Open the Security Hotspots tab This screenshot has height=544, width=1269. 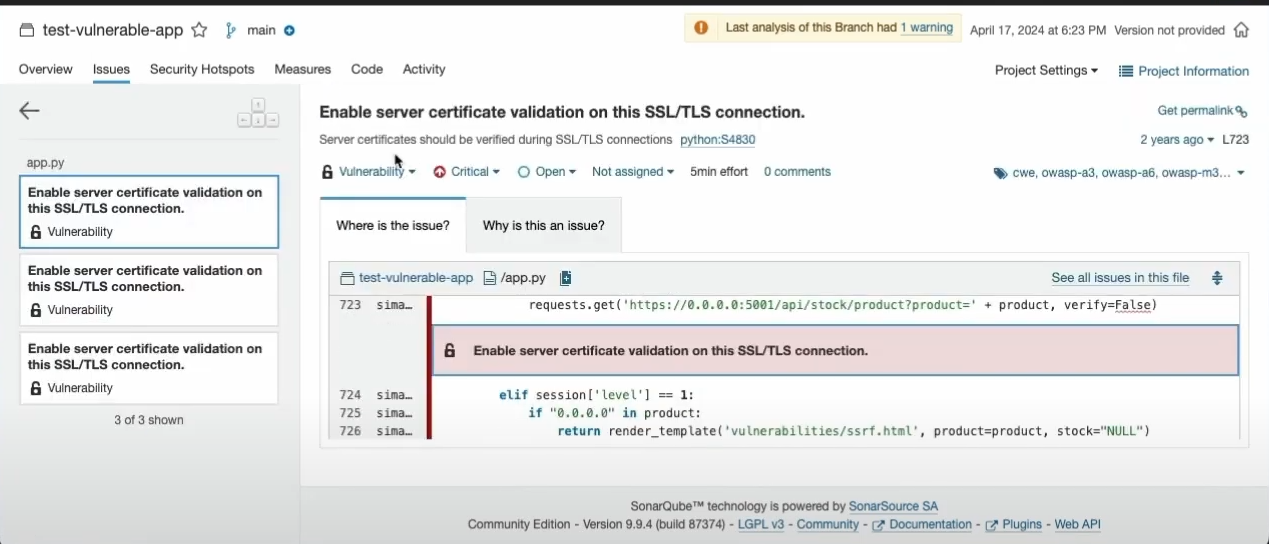pyautogui.click(x=202, y=69)
